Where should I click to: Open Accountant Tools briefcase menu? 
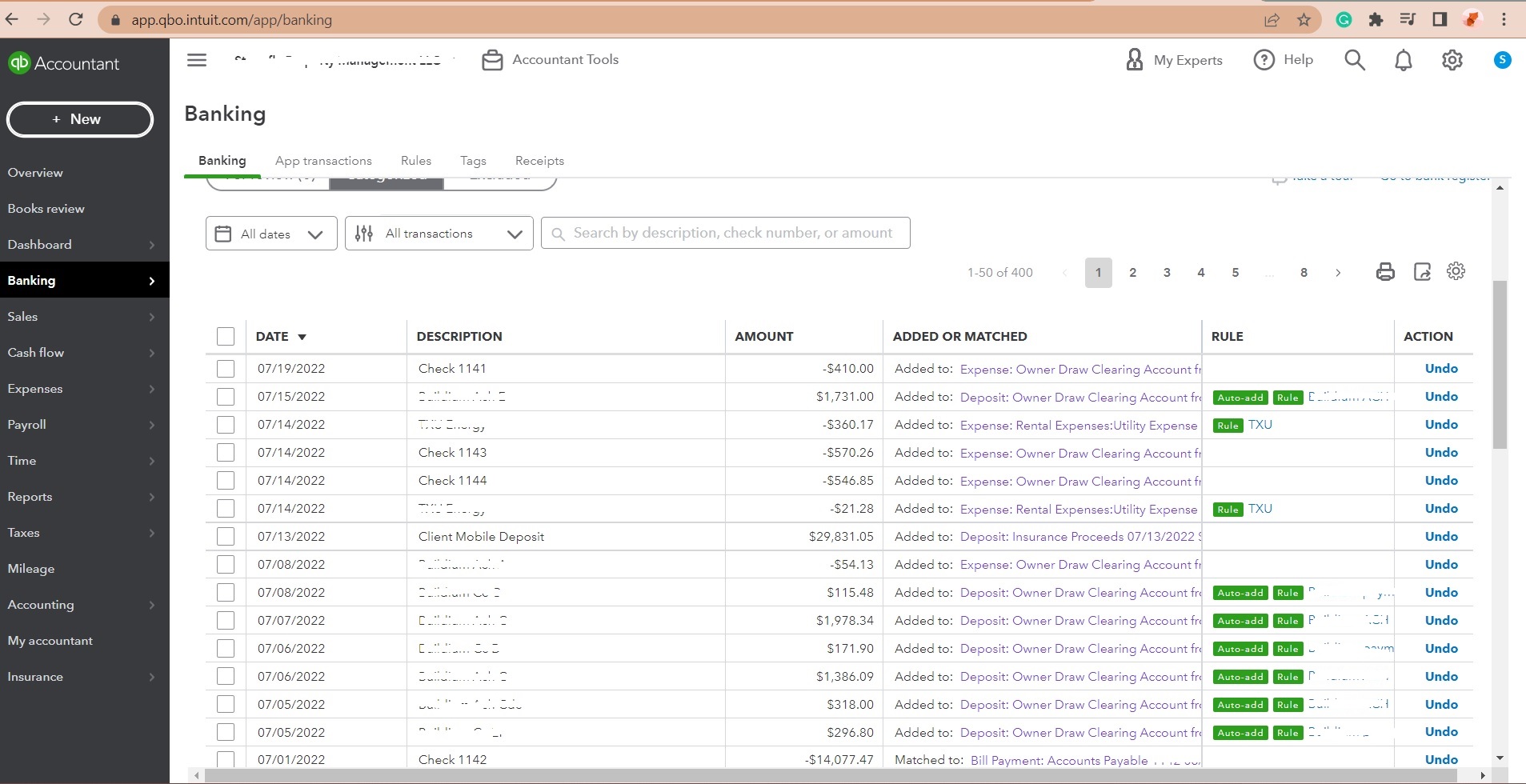coord(551,60)
